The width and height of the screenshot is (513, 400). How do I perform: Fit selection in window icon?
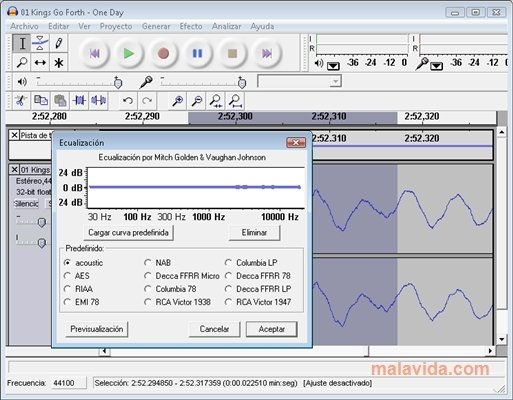tap(216, 100)
